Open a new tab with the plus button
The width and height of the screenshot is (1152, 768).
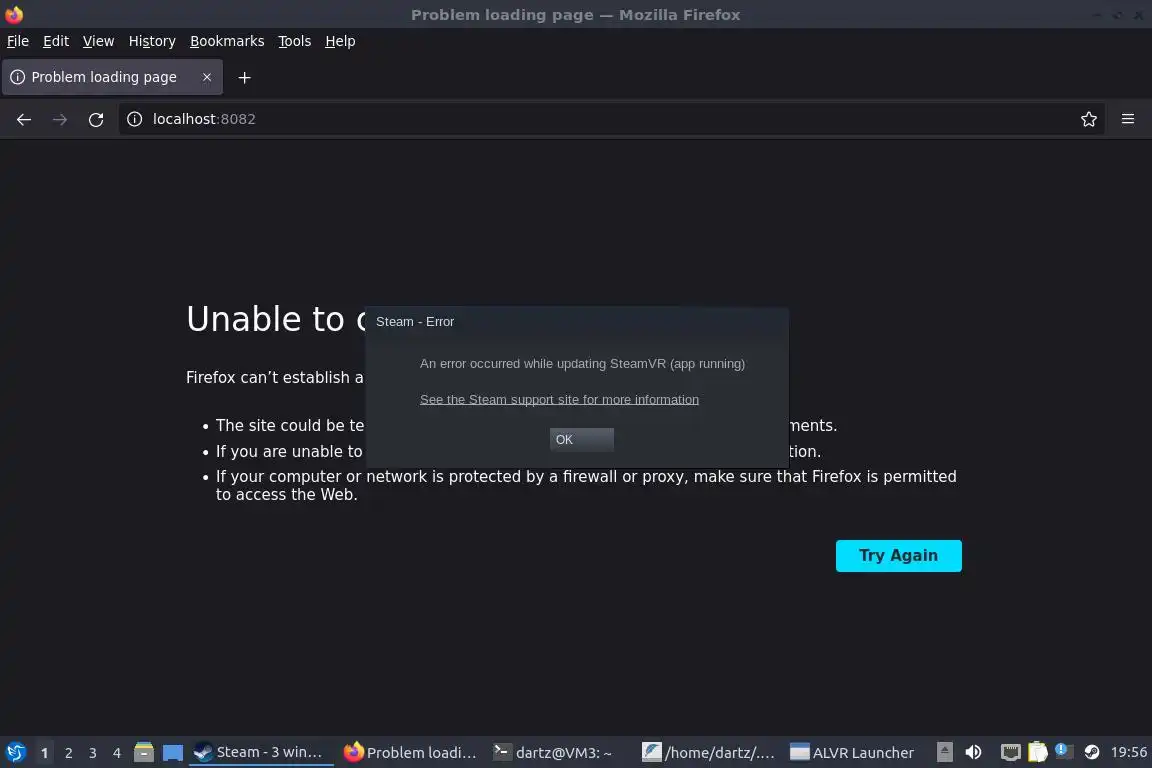point(245,77)
